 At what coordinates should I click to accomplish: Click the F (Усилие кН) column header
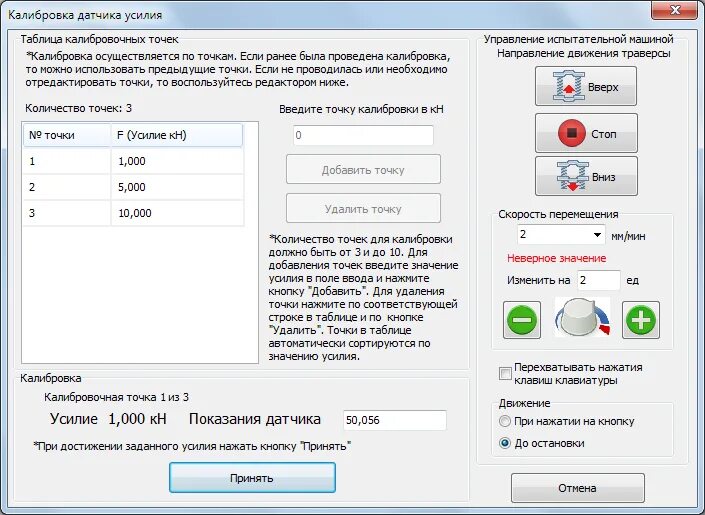click(x=177, y=135)
